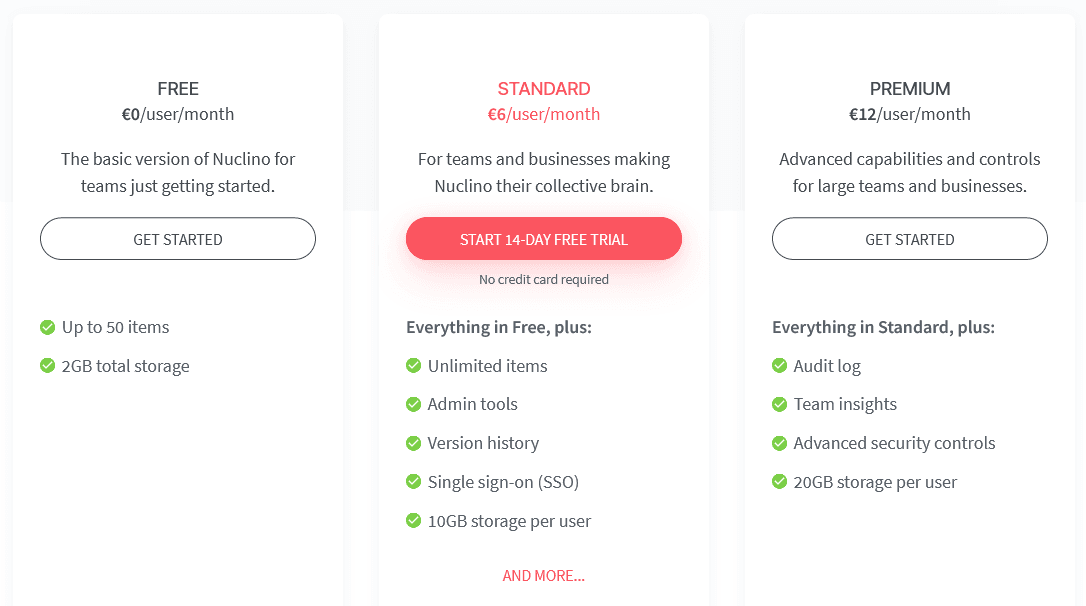Click the checkmark icon next to "Admin tools"

point(413,404)
